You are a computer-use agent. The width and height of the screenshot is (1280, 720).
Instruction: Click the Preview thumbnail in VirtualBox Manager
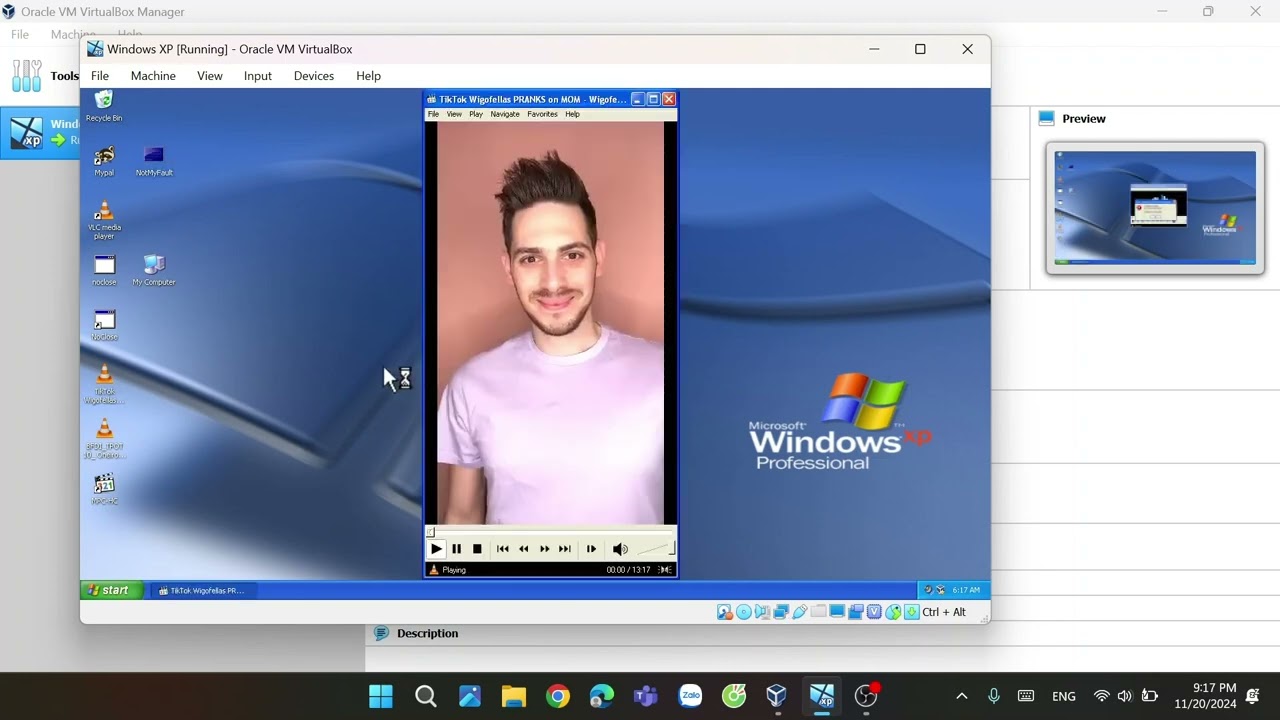click(1155, 208)
